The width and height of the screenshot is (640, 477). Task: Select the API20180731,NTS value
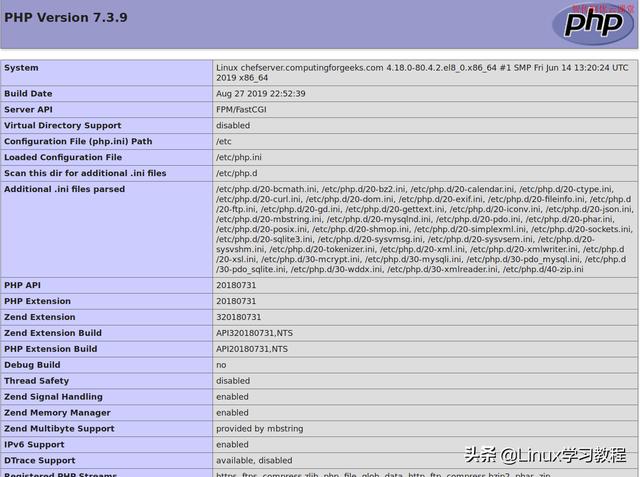tap(252, 348)
